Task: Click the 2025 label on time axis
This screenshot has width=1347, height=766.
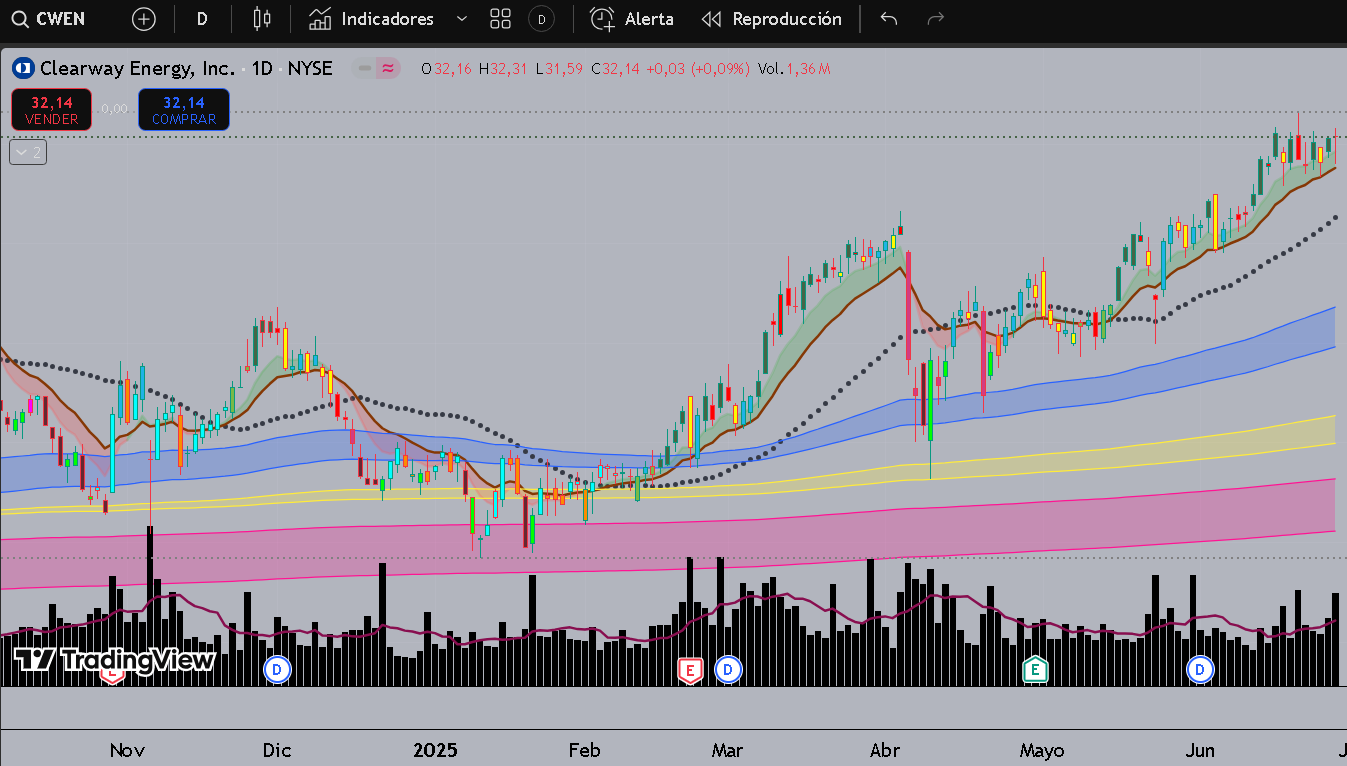Action: 435,750
